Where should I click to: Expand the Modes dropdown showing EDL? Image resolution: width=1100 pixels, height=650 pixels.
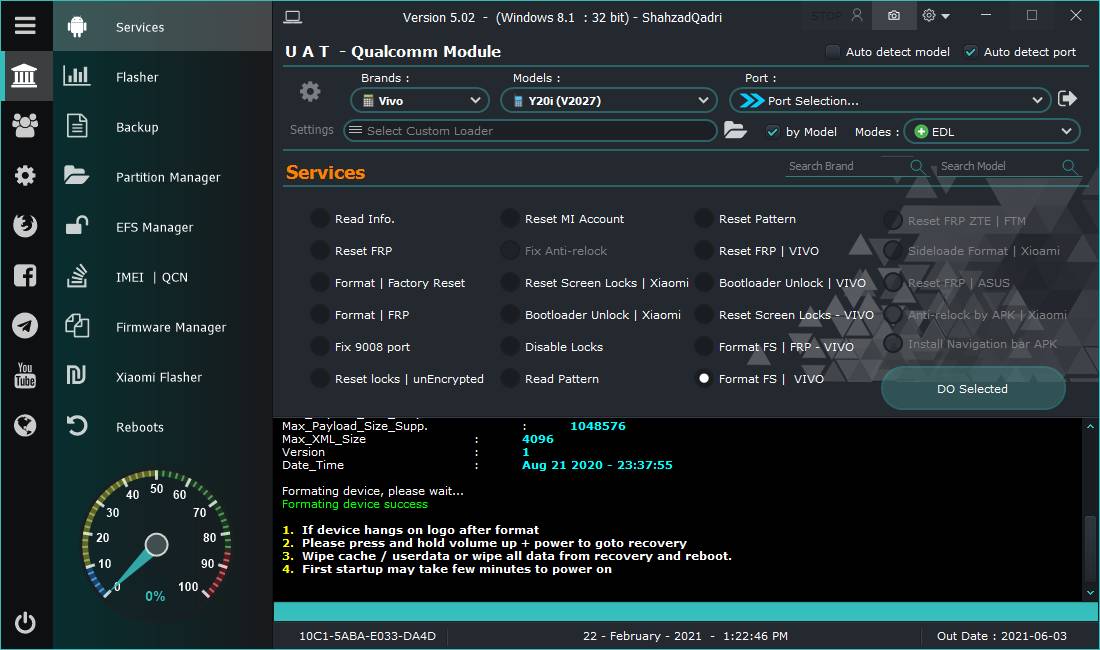(x=991, y=132)
